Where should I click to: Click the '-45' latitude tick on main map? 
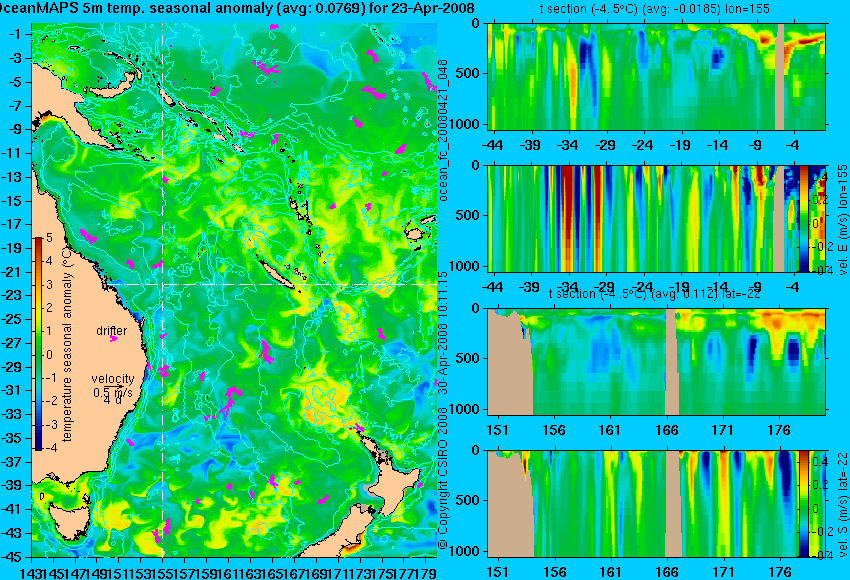pyautogui.click(x=11, y=557)
